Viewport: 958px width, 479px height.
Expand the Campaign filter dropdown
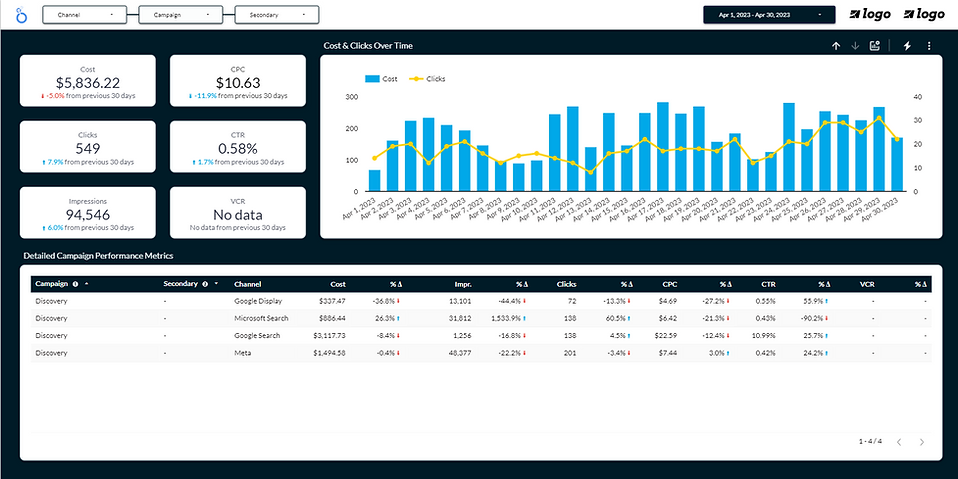[180, 15]
